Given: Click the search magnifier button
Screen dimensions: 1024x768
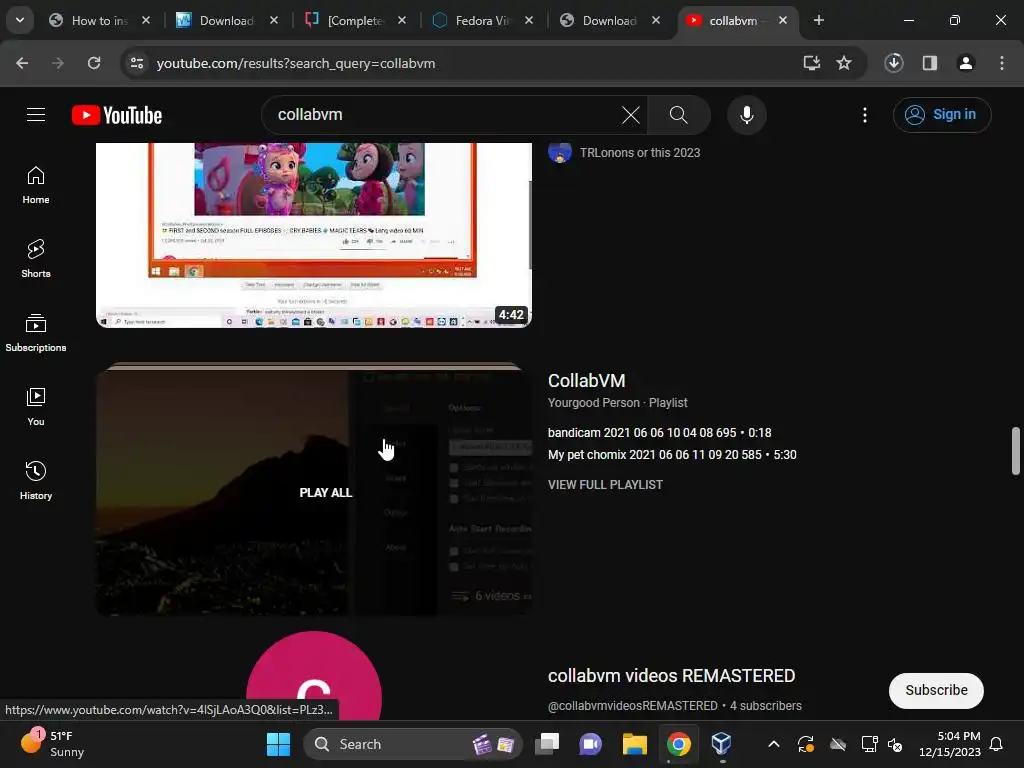Looking at the screenshot, I should click(x=679, y=115).
